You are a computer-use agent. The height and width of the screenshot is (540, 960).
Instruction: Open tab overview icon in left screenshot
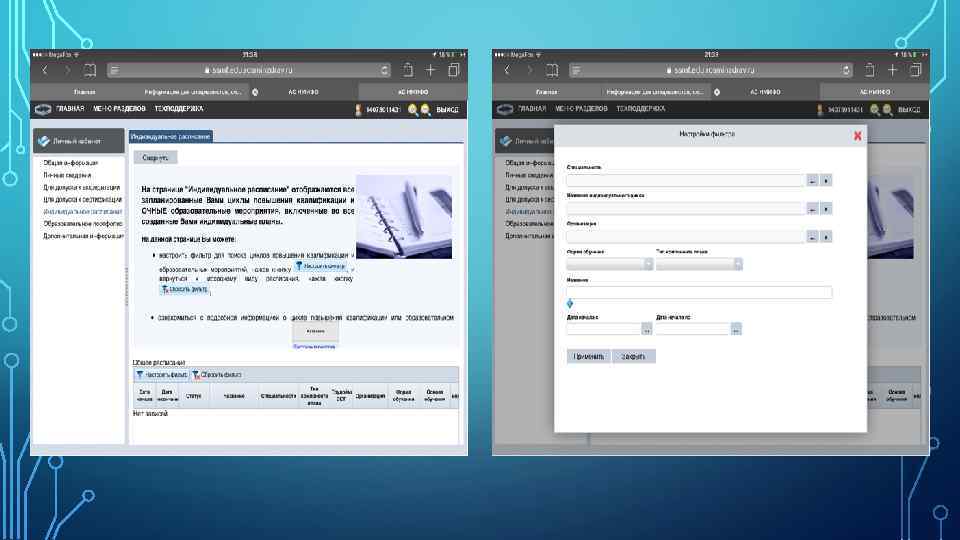tap(454, 70)
